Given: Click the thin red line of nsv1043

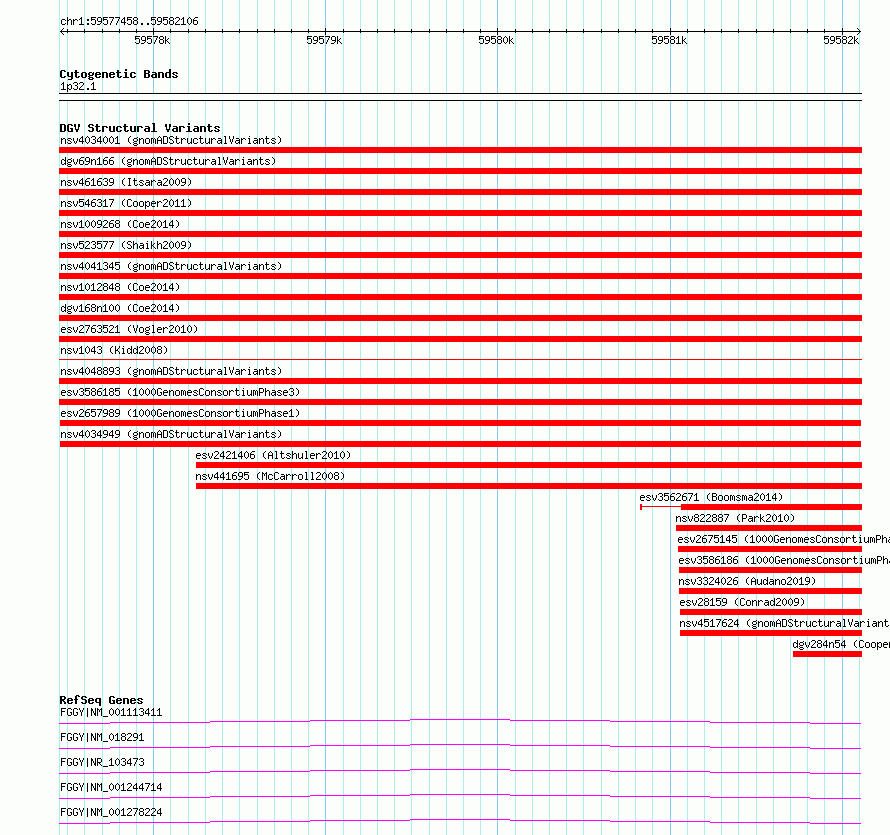Looking at the screenshot, I should point(460,359).
